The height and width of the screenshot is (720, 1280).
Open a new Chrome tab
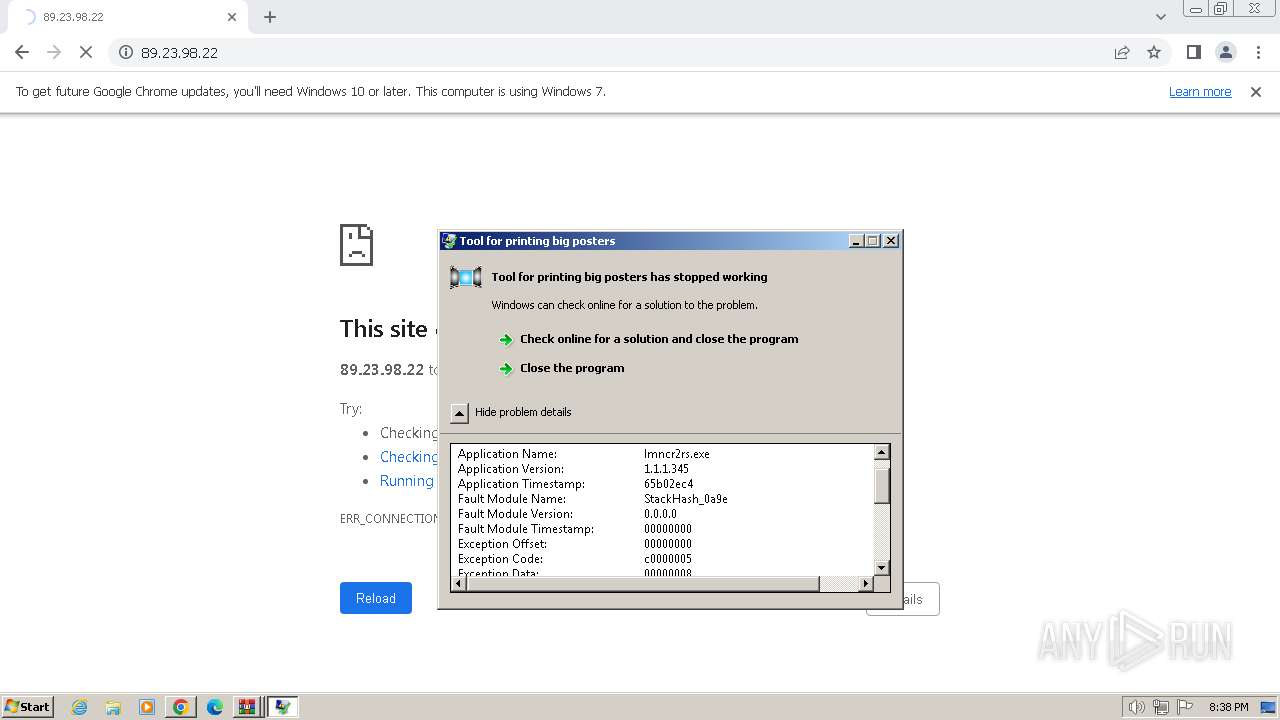(270, 17)
